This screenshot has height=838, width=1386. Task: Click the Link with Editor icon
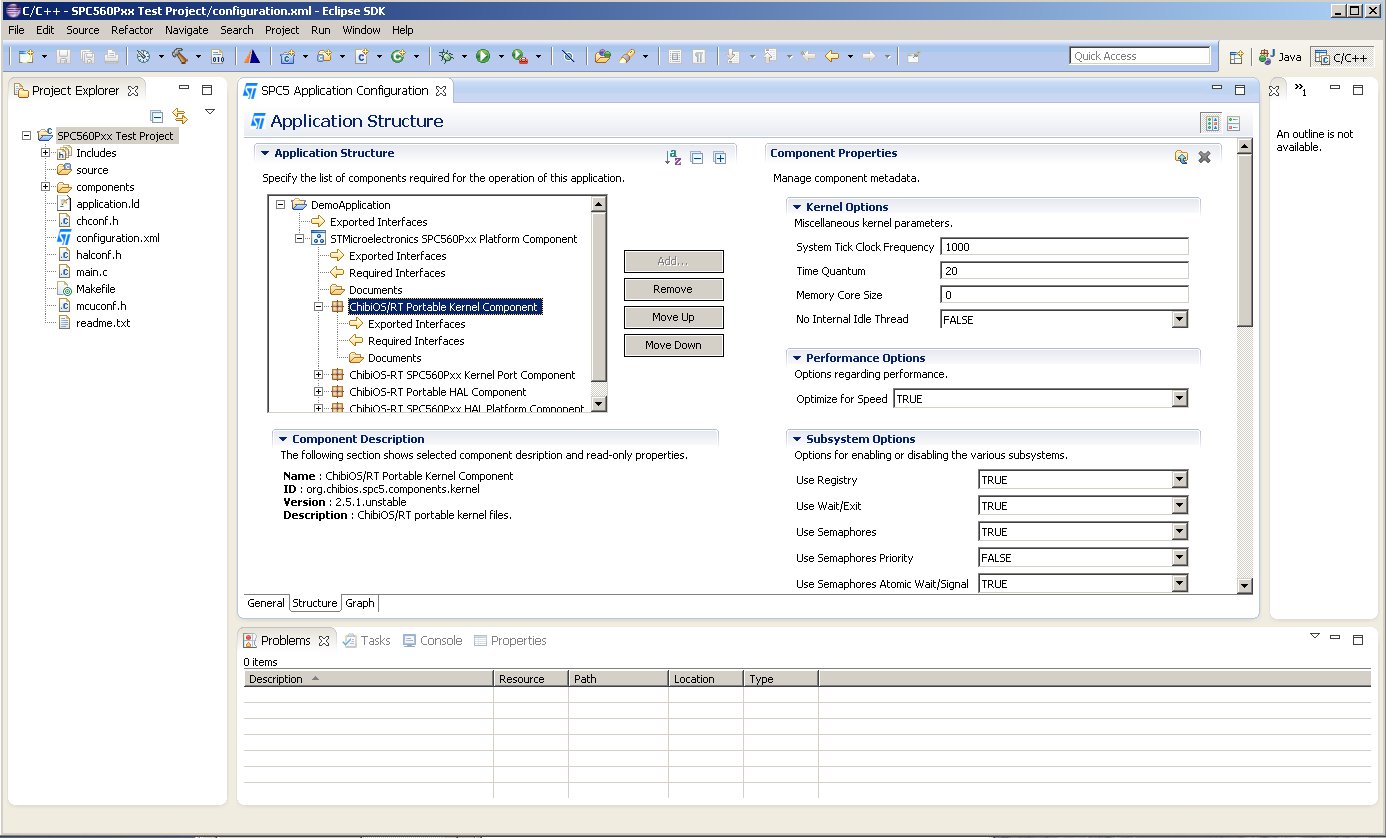click(x=180, y=115)
